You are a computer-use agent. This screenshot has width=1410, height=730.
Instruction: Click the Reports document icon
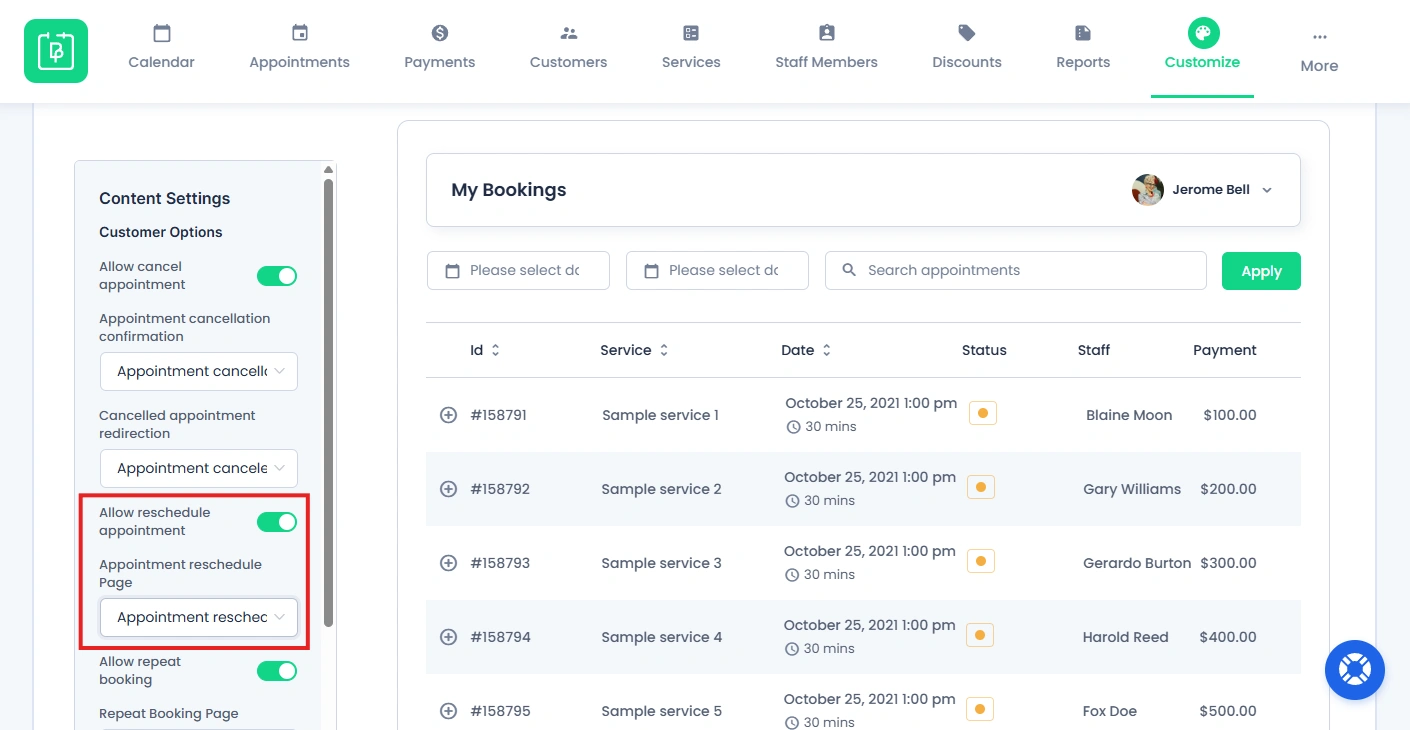(1083, 33)
